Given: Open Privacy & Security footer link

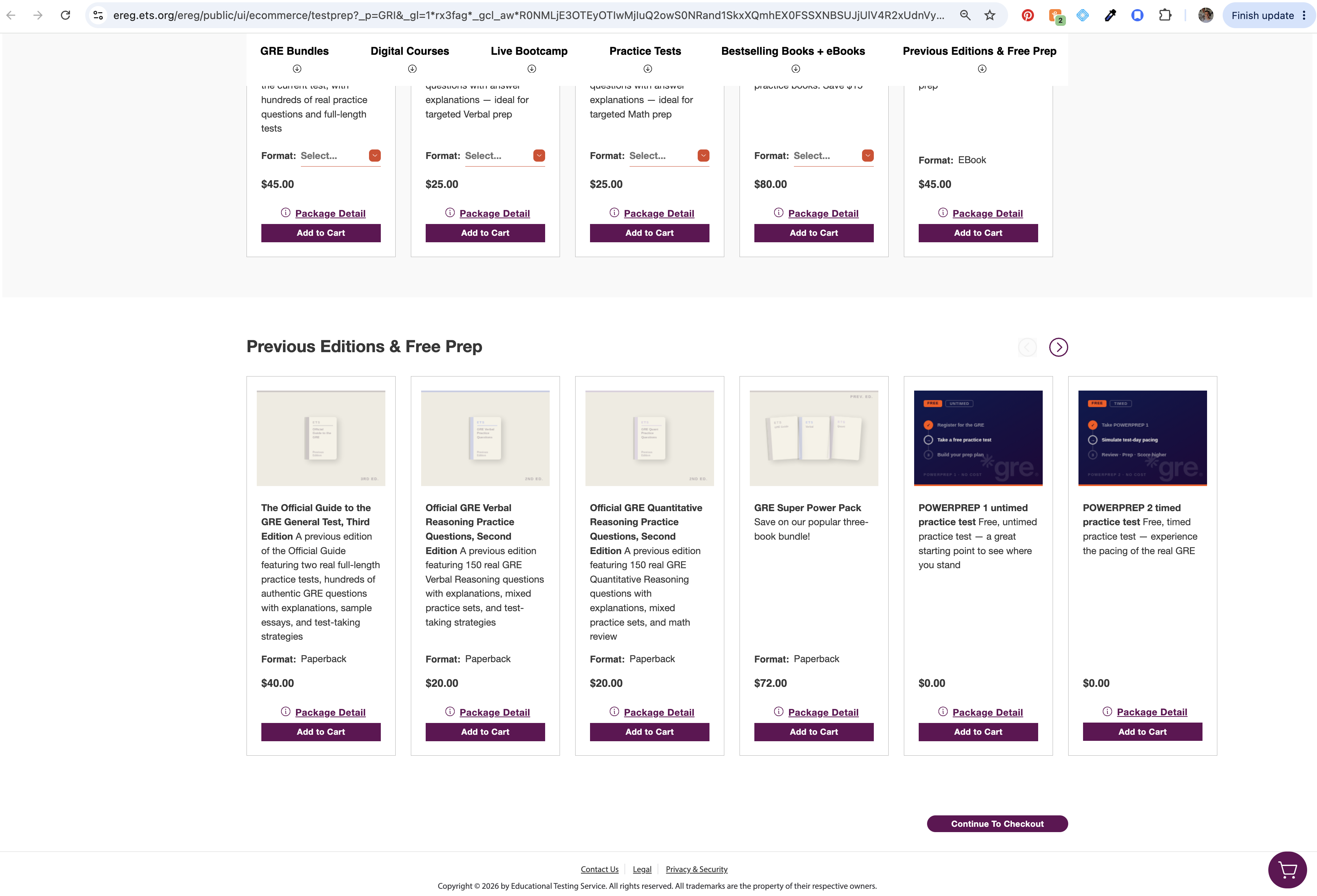Looking at the screenshot, I should 697,869.
